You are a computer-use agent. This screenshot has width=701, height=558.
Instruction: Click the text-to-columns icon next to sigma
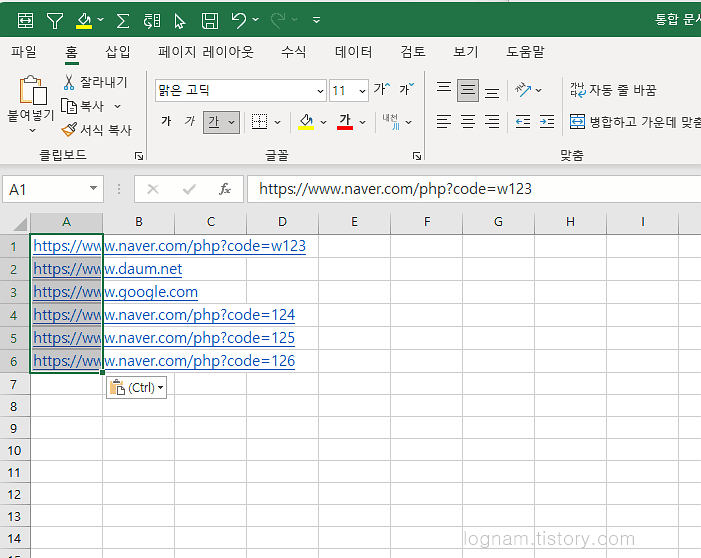coord(152,21)
